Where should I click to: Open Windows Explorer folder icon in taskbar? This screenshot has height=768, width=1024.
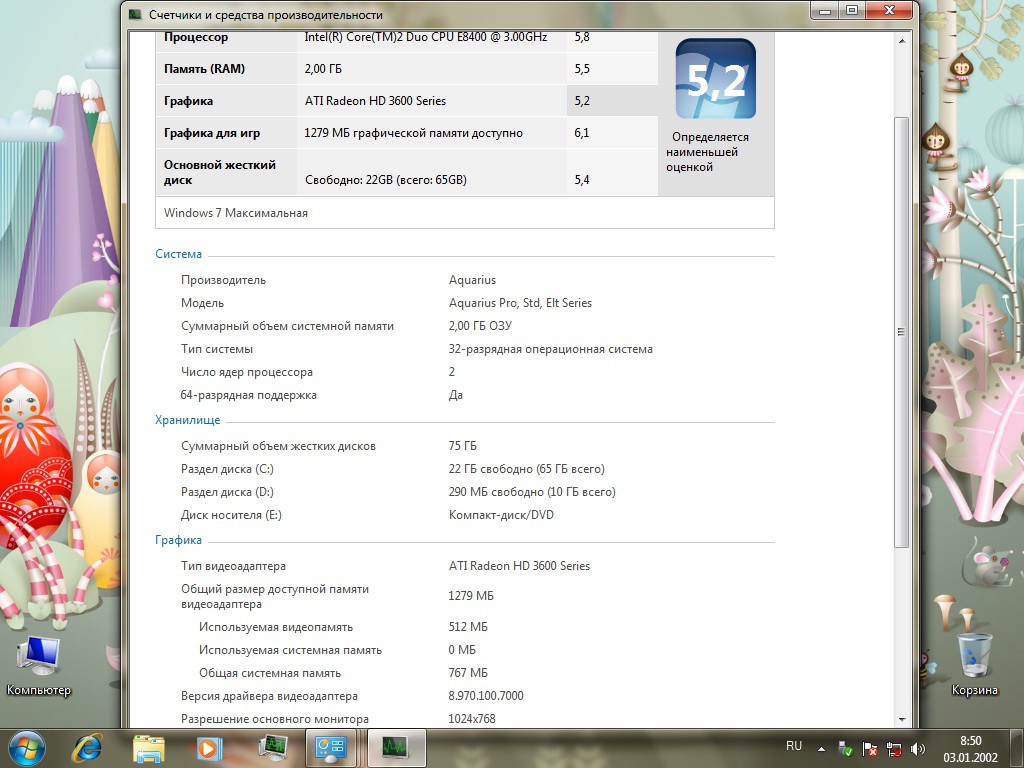[x=149, y=748]
